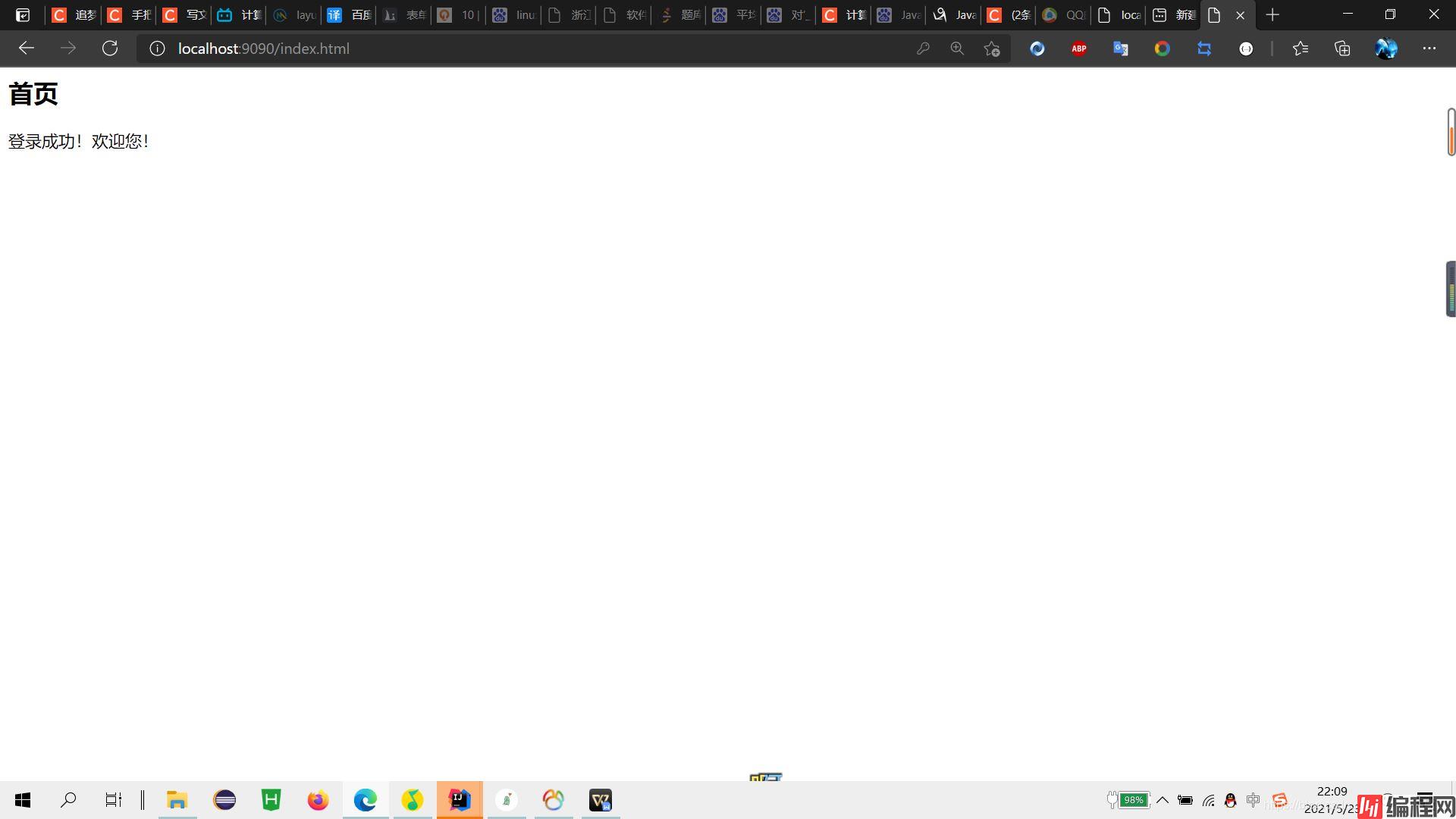
Task: Open the blue crop screenshot extension
Action: 1204,49
